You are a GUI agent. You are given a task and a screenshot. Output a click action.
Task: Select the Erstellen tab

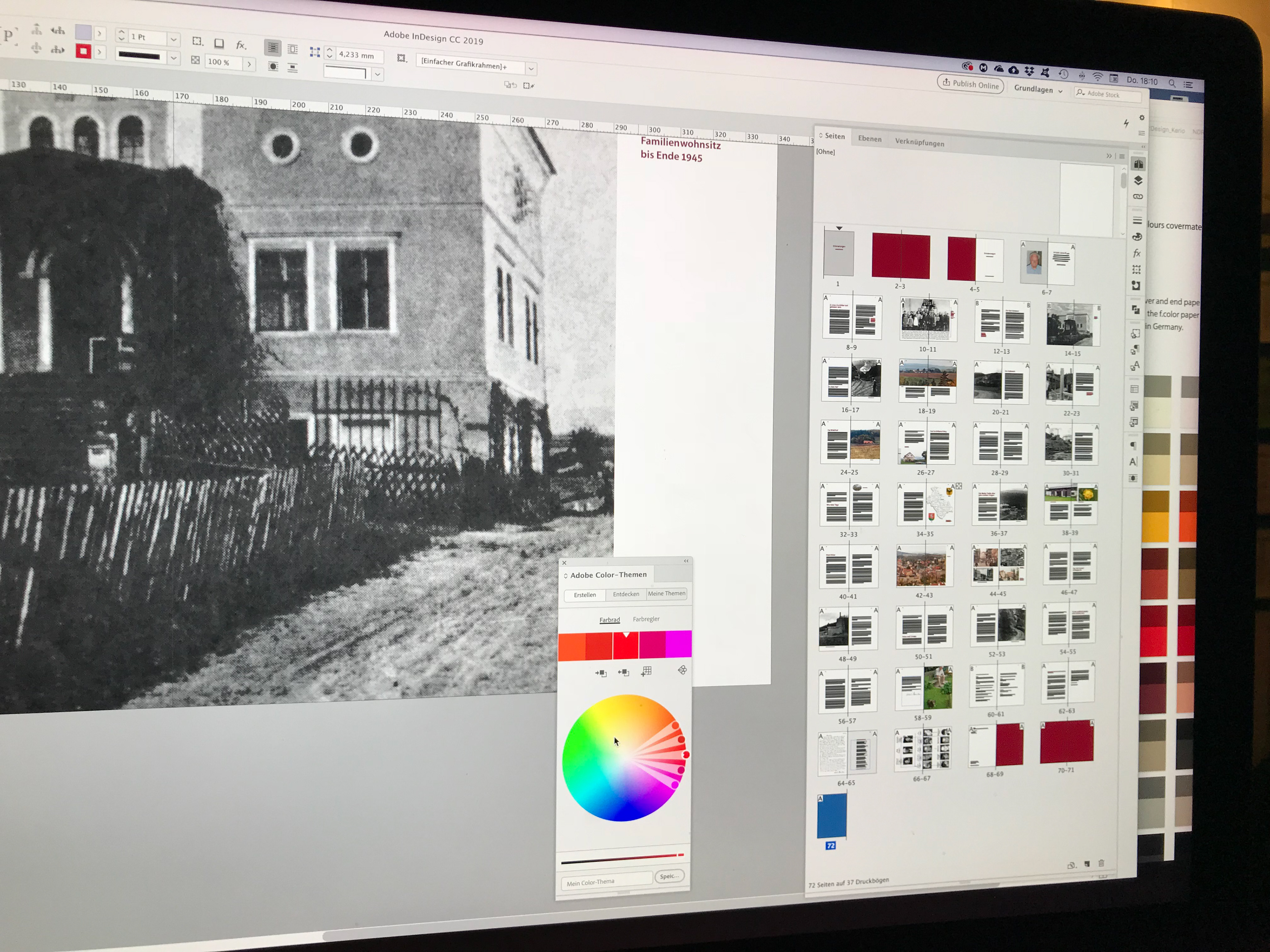pos(585,595)
